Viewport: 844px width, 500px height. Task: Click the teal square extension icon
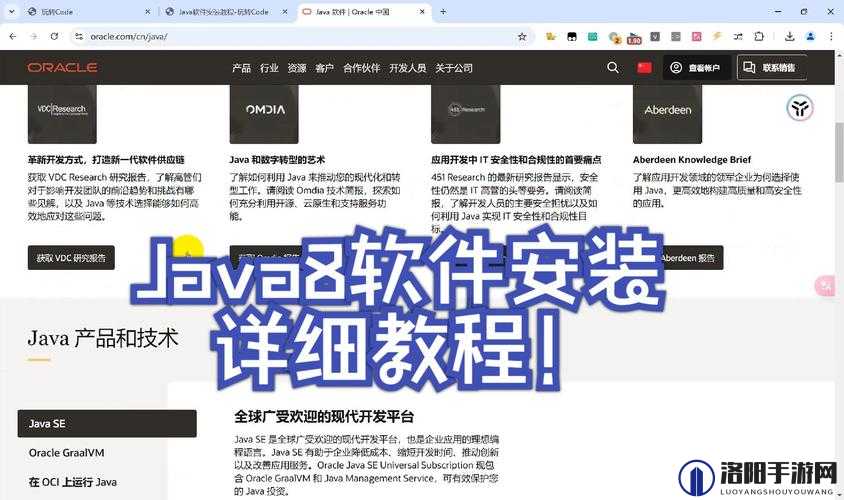tap(593, 37)
